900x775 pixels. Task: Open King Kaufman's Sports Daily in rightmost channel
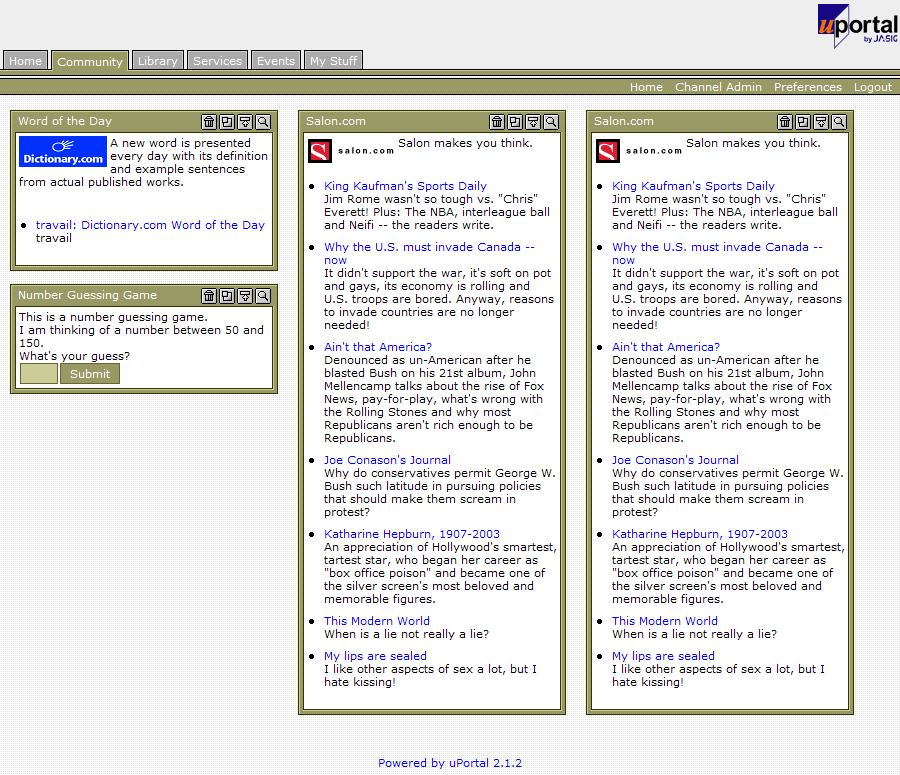pos(693,186)
